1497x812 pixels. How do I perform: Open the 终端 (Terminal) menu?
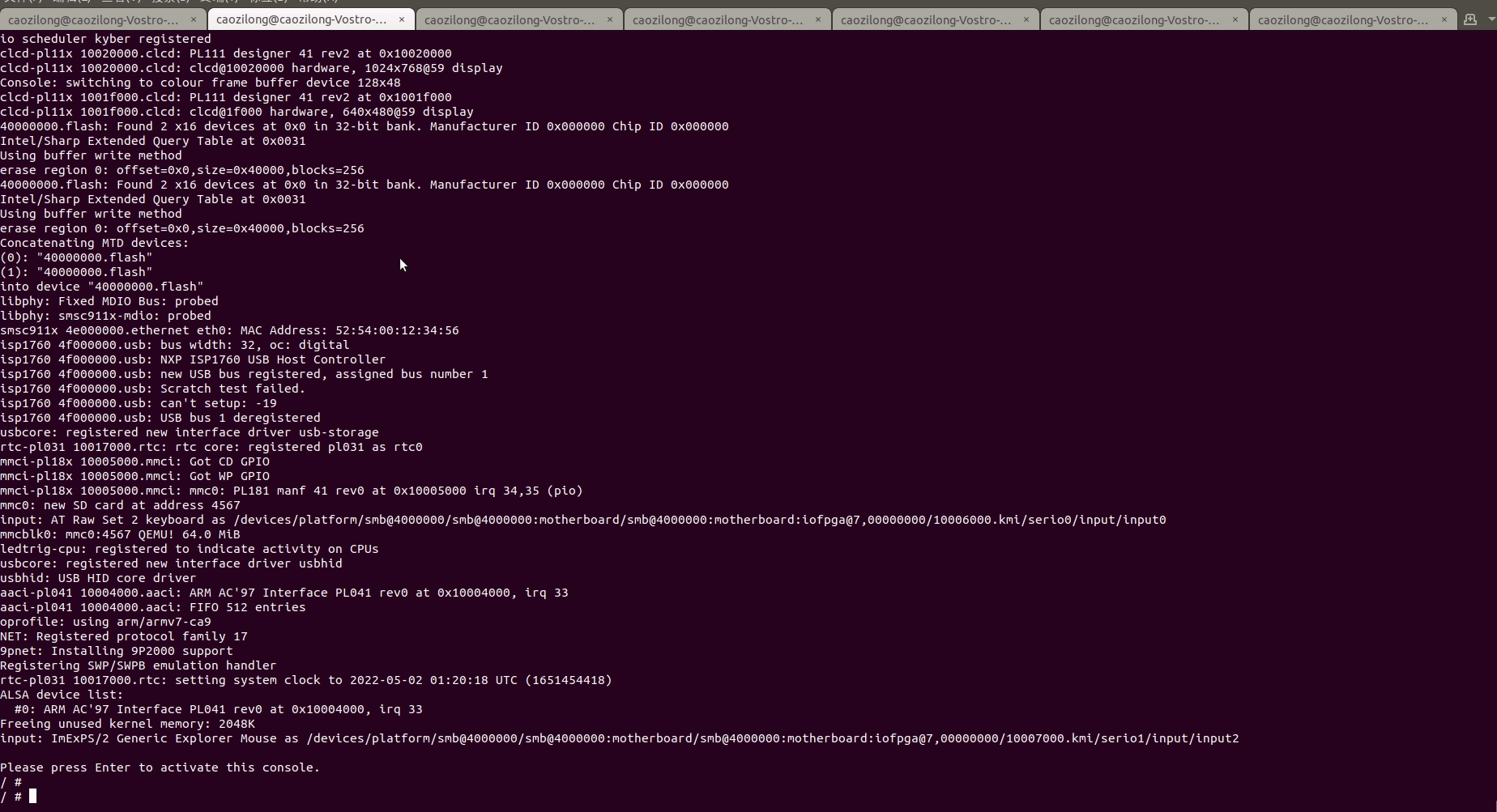pyautogui.click(x=219, y=2)
